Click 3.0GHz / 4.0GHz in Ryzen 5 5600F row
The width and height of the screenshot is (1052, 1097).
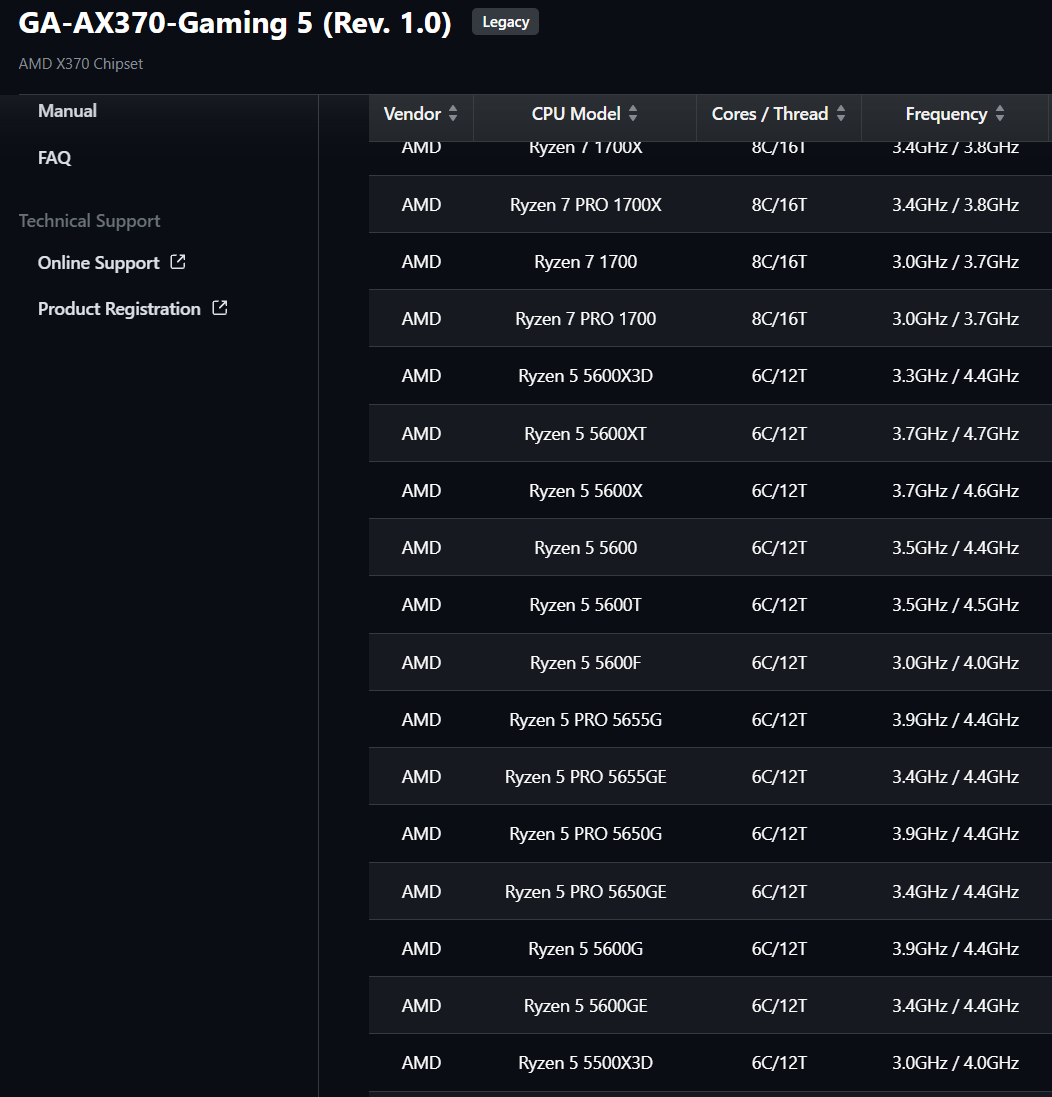click(955, 663)
